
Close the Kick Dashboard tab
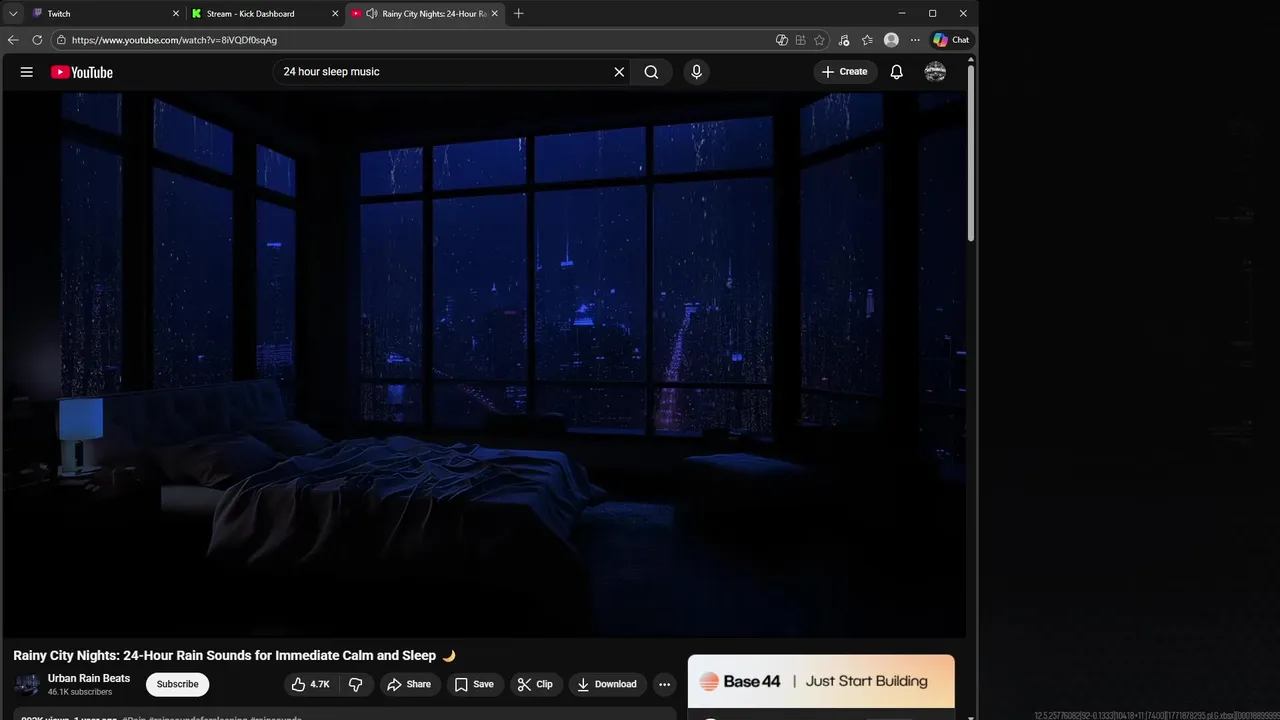(x=335, y=14)
